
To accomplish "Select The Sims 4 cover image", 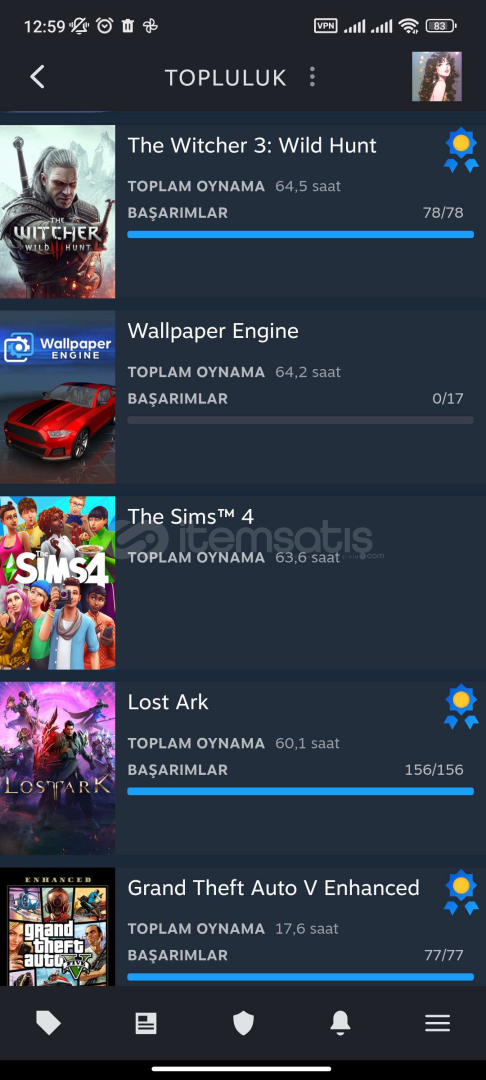I will [x=57, y=583].
